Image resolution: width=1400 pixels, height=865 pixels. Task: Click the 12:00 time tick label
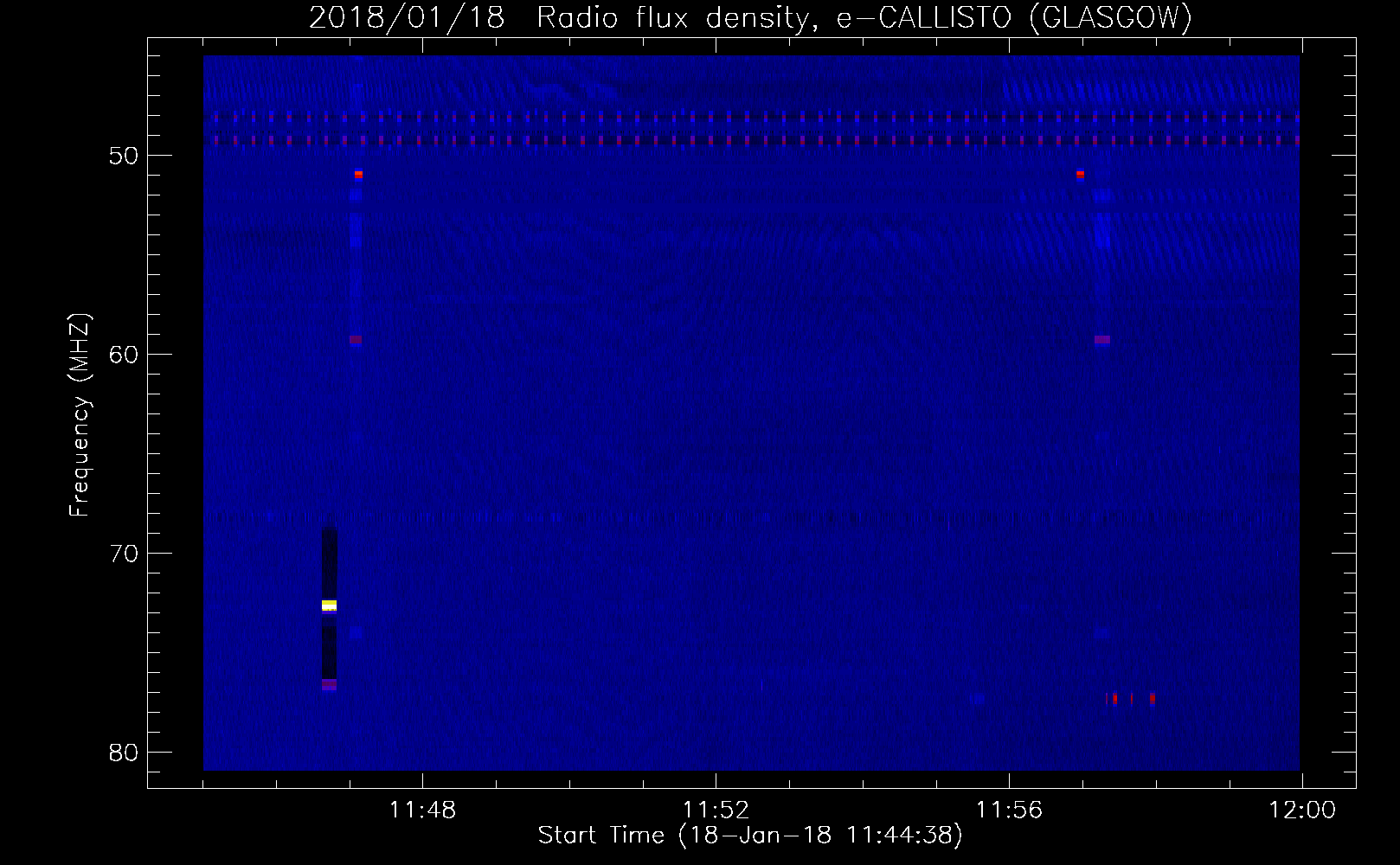[x=1302, y=811]
